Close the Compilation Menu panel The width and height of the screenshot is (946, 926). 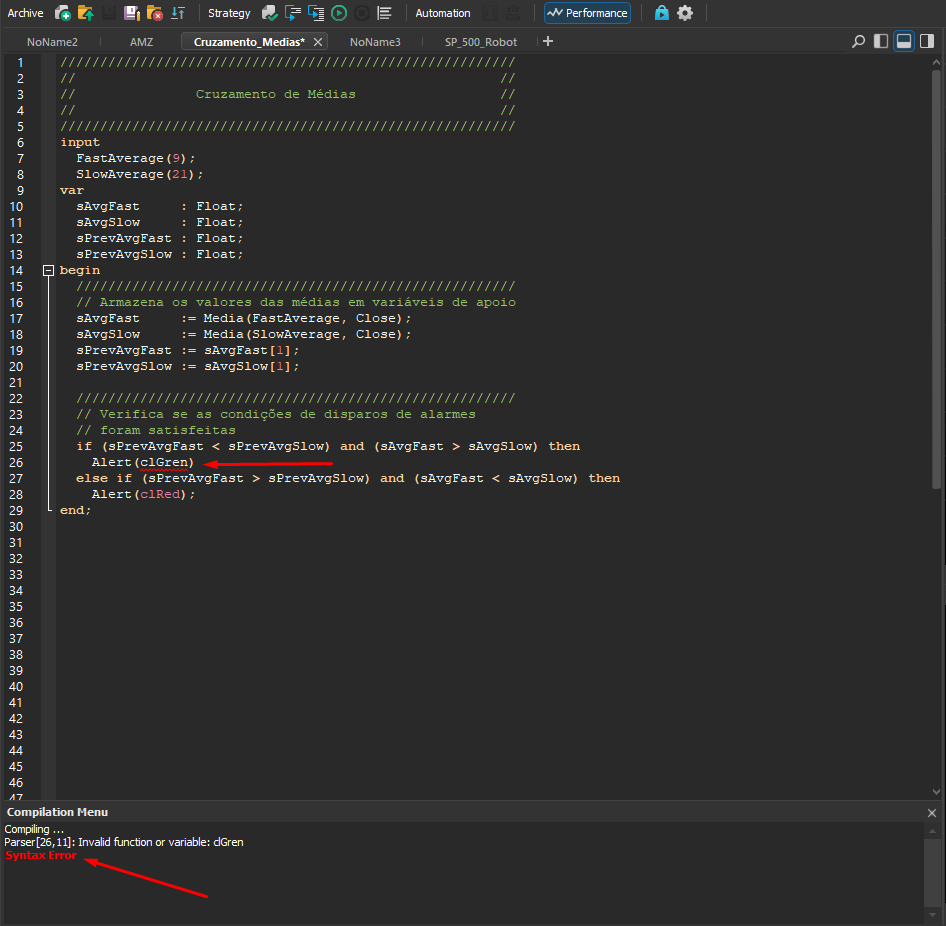[x=932, y=813]
